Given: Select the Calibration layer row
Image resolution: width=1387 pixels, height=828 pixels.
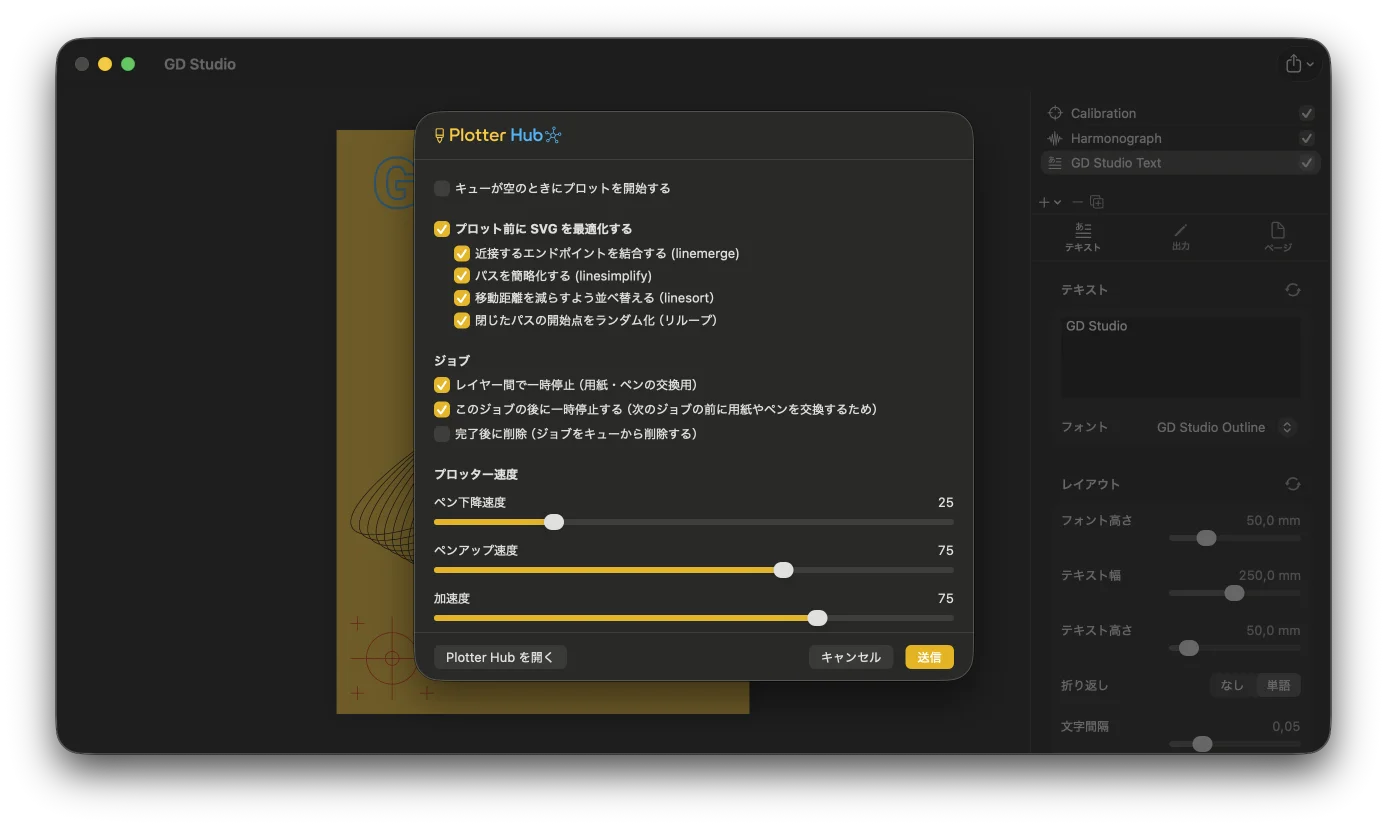Looking at the screenshot, I should (1181, 113).
